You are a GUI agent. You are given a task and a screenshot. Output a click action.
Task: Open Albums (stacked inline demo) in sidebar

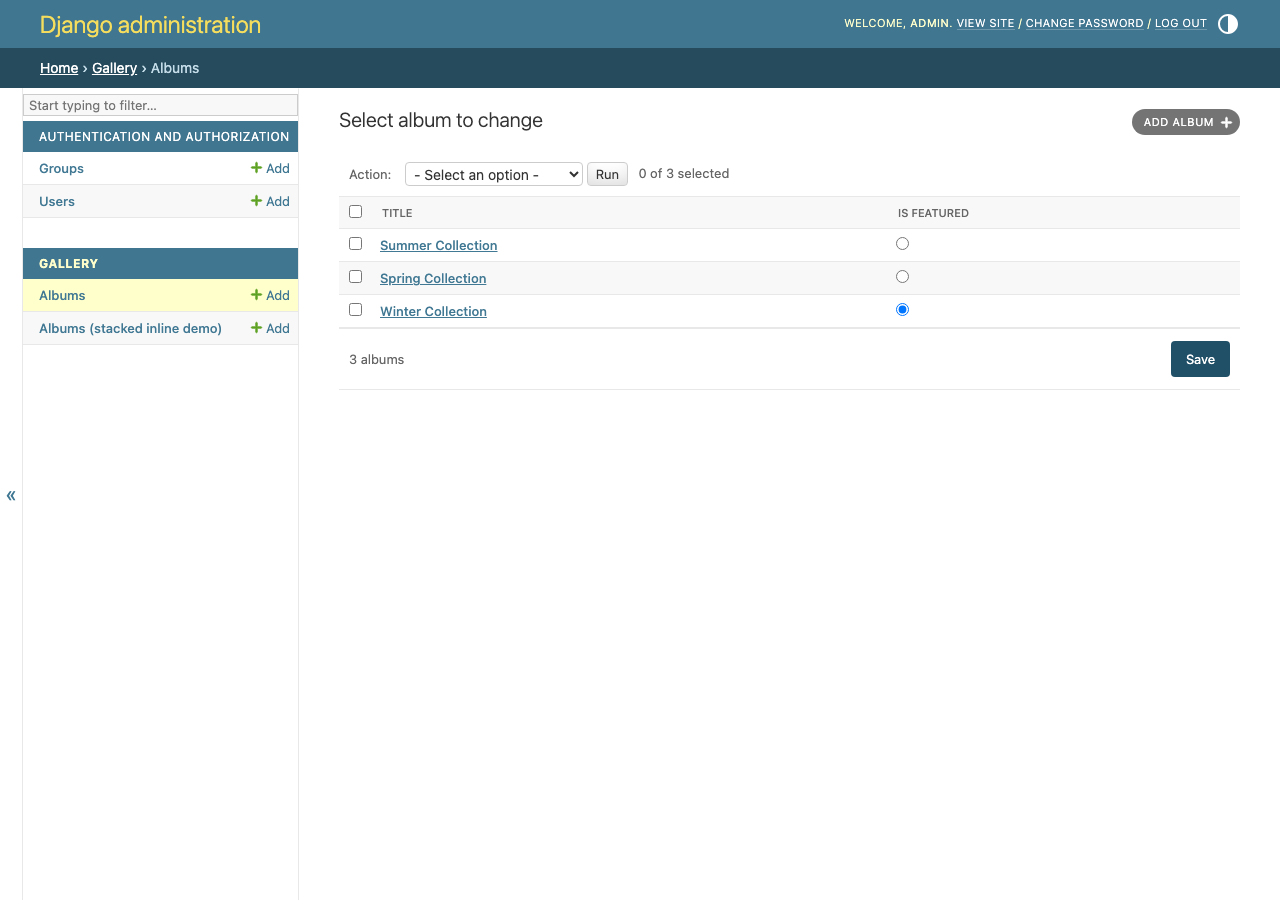click(x=130, y=328)
